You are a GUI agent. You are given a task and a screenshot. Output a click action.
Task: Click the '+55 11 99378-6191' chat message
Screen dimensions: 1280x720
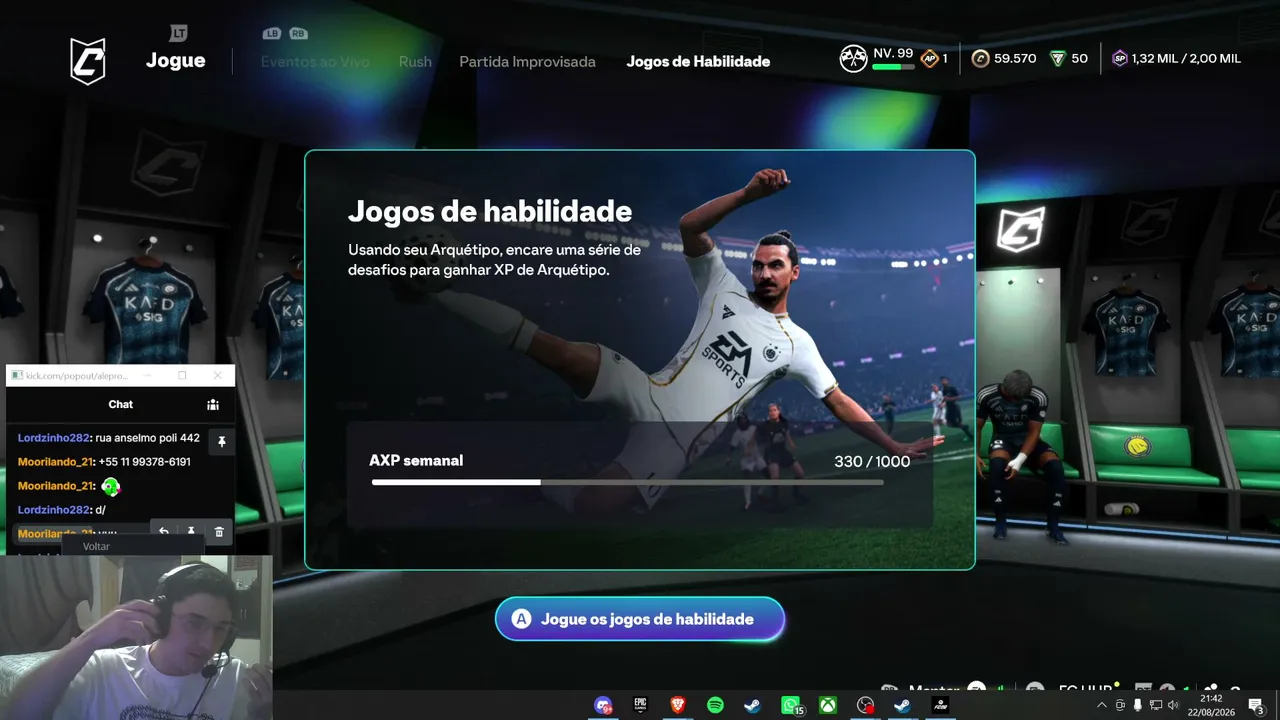144,462
